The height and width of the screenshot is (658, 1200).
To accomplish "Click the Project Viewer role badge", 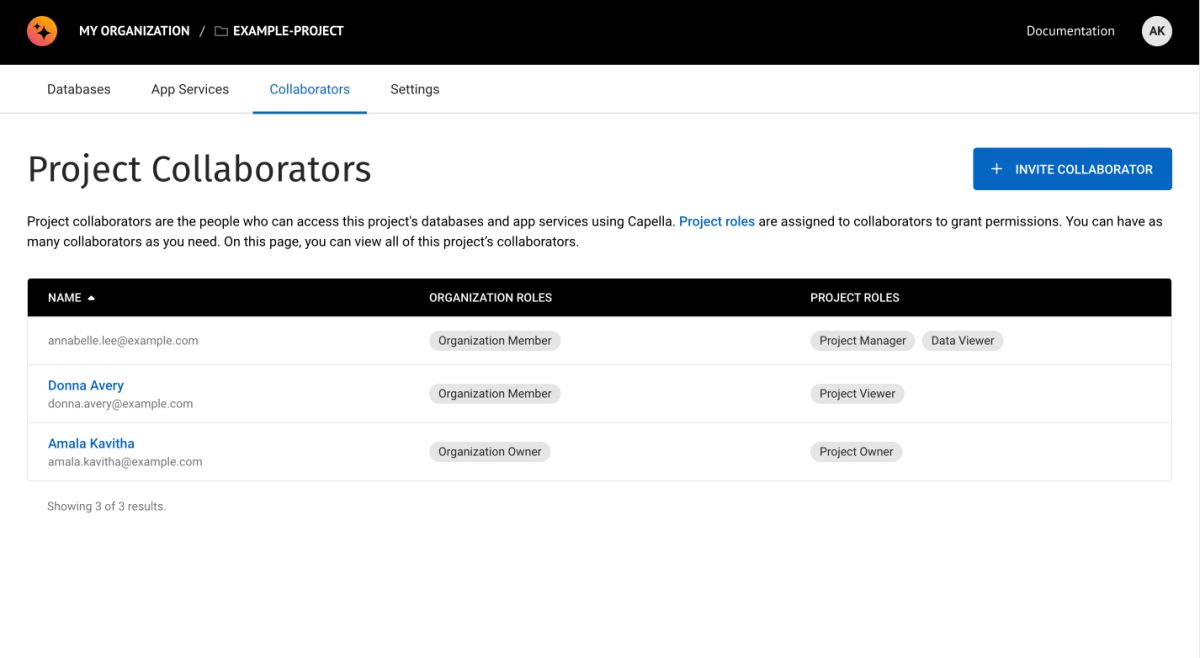I will (x=857, y=394).
